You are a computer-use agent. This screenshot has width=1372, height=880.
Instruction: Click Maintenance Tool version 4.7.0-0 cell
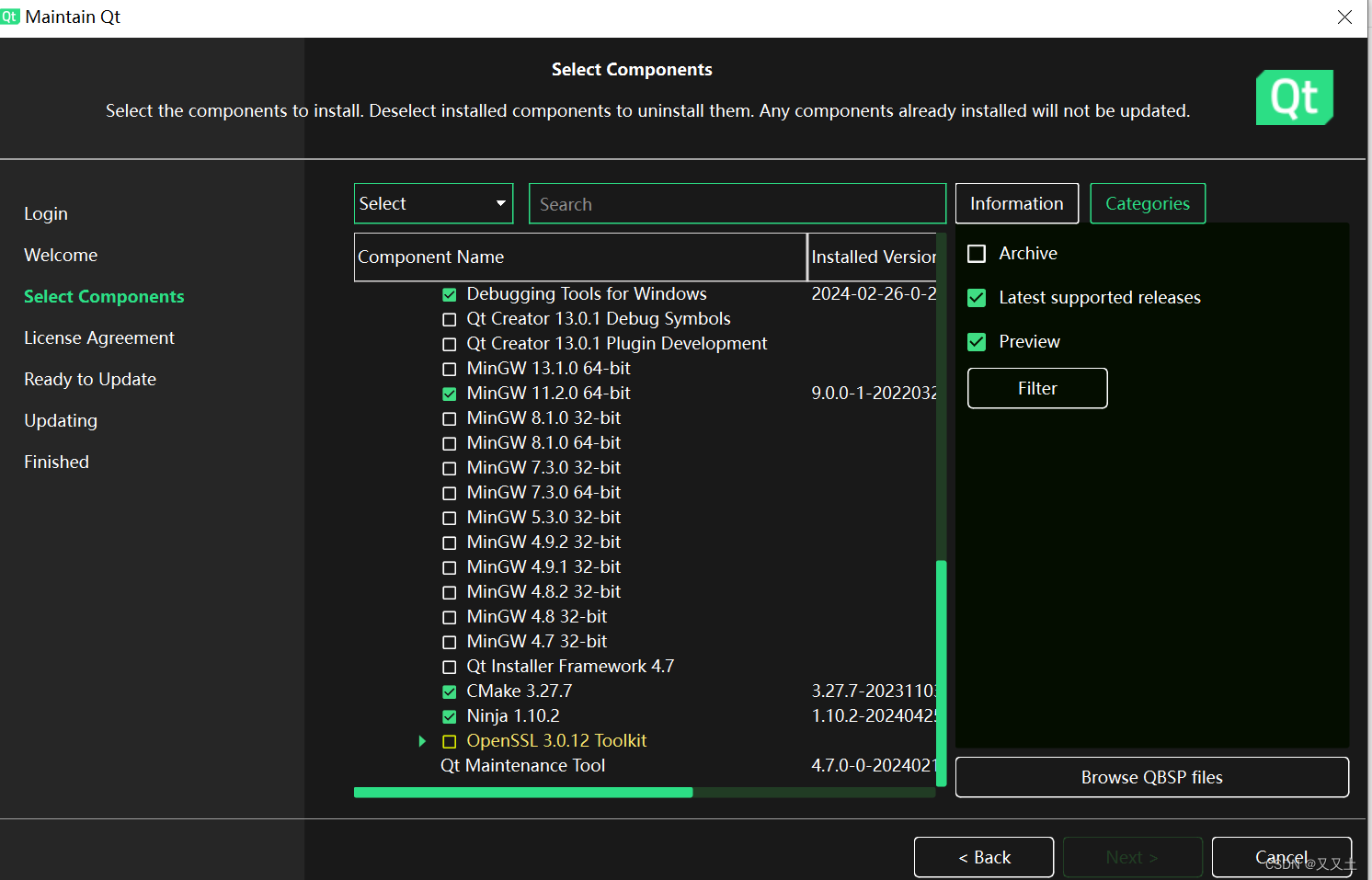873,765
